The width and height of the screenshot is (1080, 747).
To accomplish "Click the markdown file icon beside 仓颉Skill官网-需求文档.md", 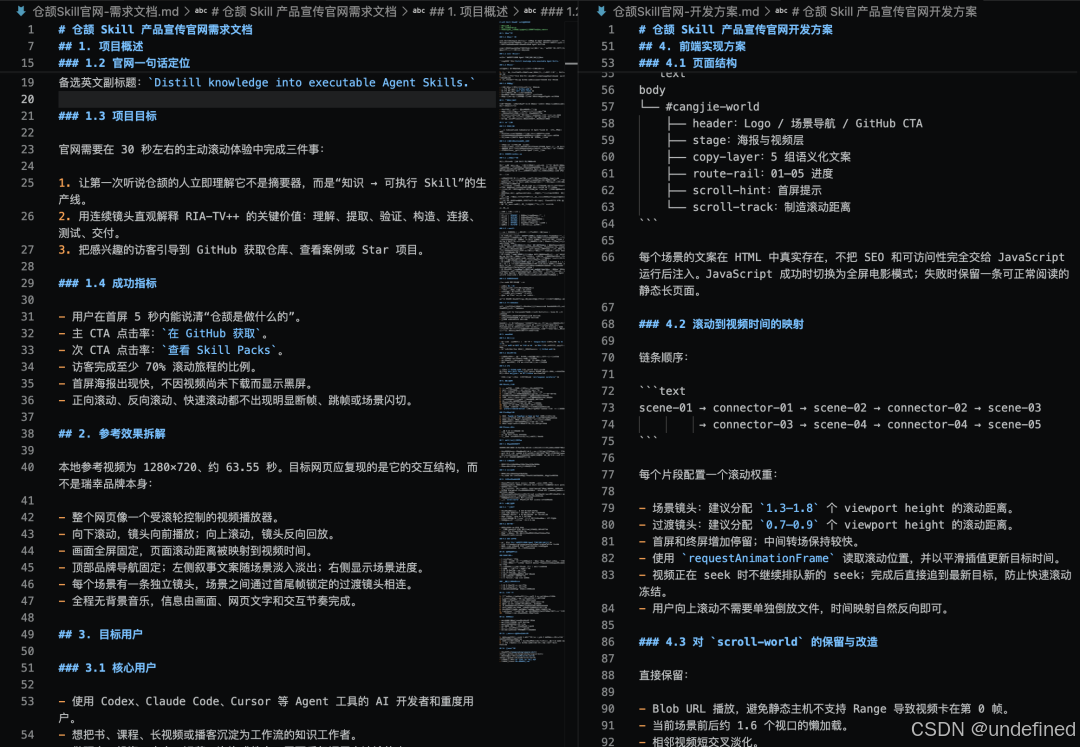I will pyautogui.click(x=21, y=11).
